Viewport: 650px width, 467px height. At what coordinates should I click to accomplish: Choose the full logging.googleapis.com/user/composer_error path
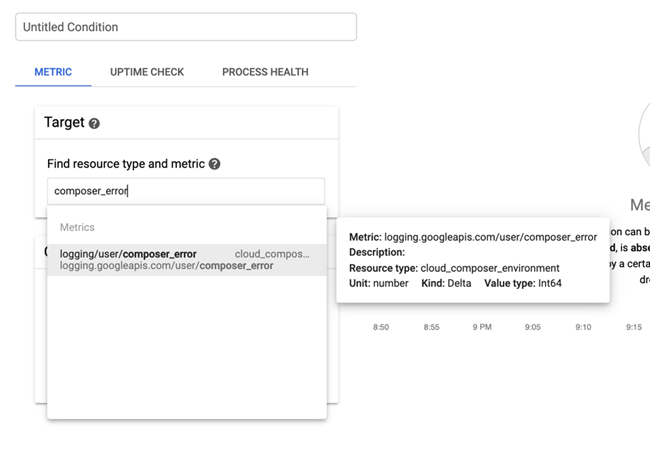click(x=166, y=266)
